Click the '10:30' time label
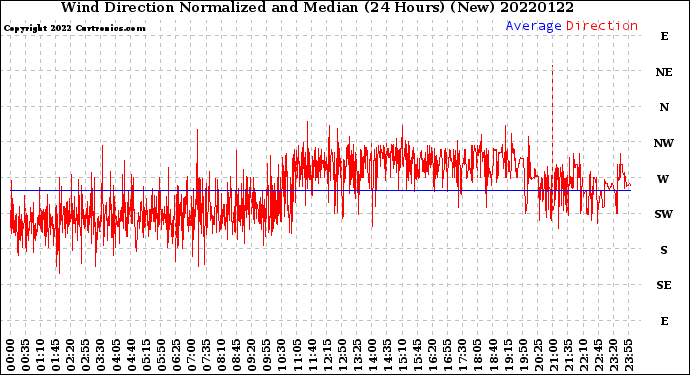Screen dimensions: 690x375 click(x=282, y=356)
